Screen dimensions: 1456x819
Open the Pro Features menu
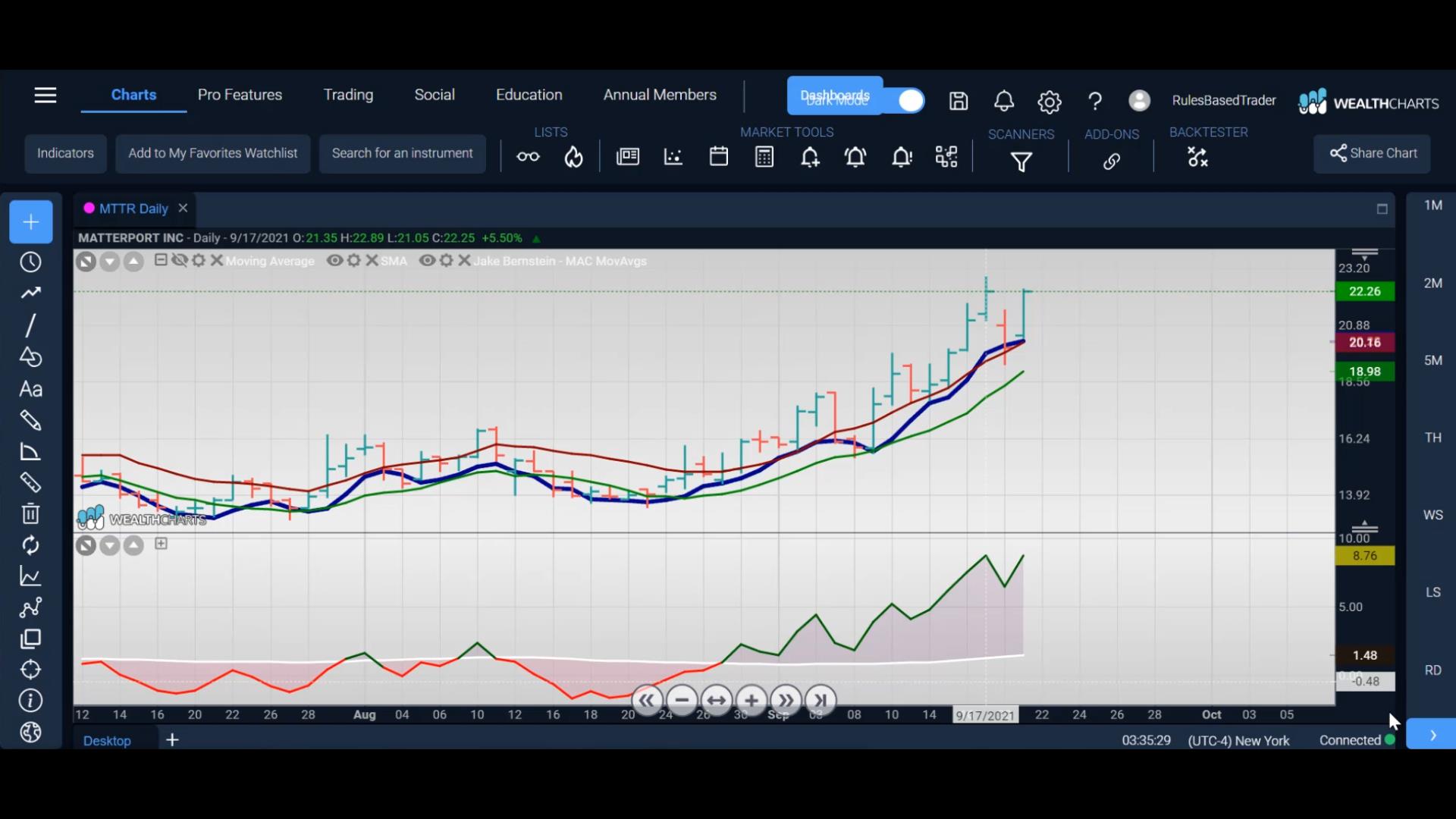[x=240, y=95]
